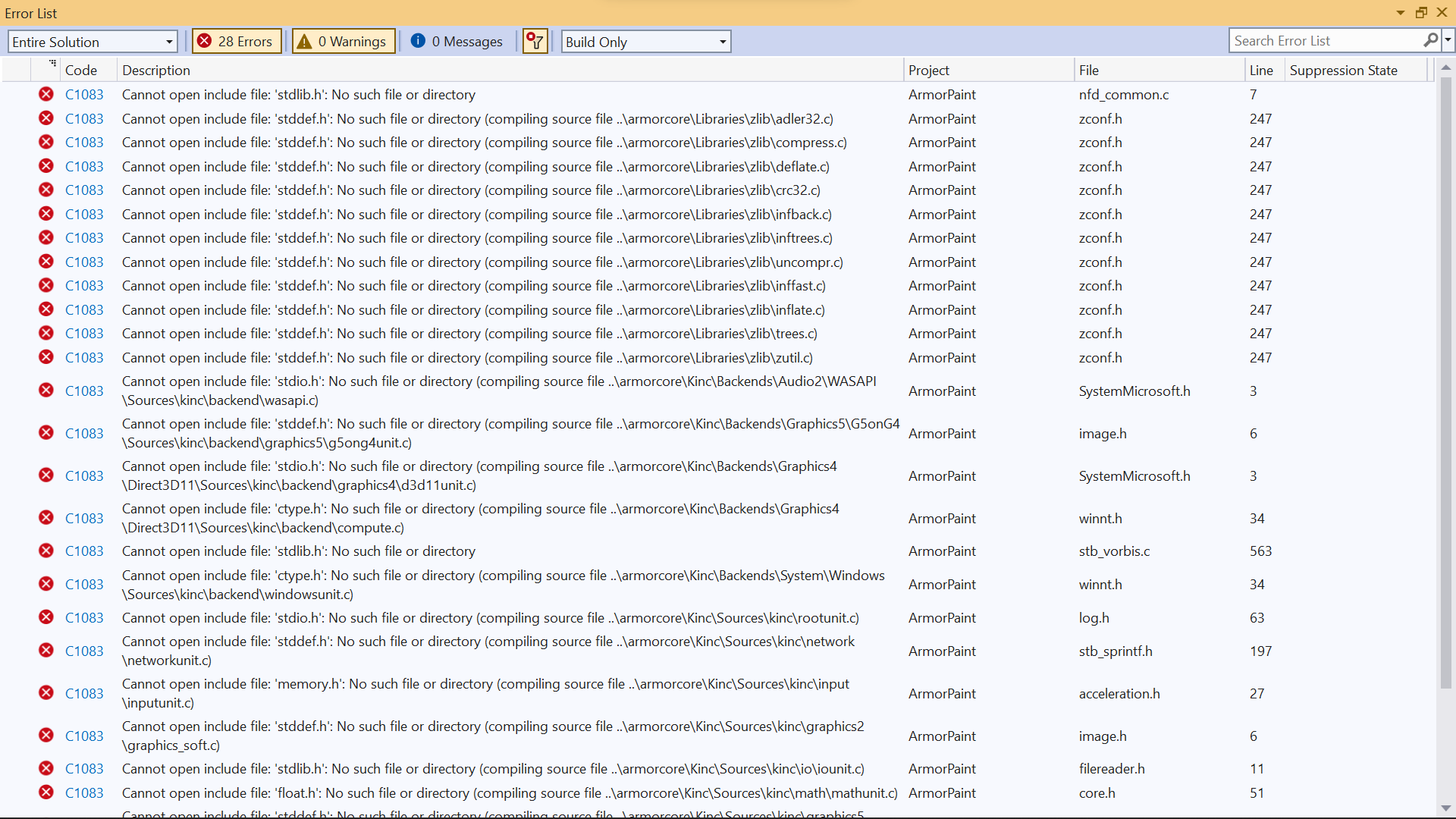Viewport: 1456px width, 819px height.
Task: Sort by the Project column header
Action: (x=928, y=71)
